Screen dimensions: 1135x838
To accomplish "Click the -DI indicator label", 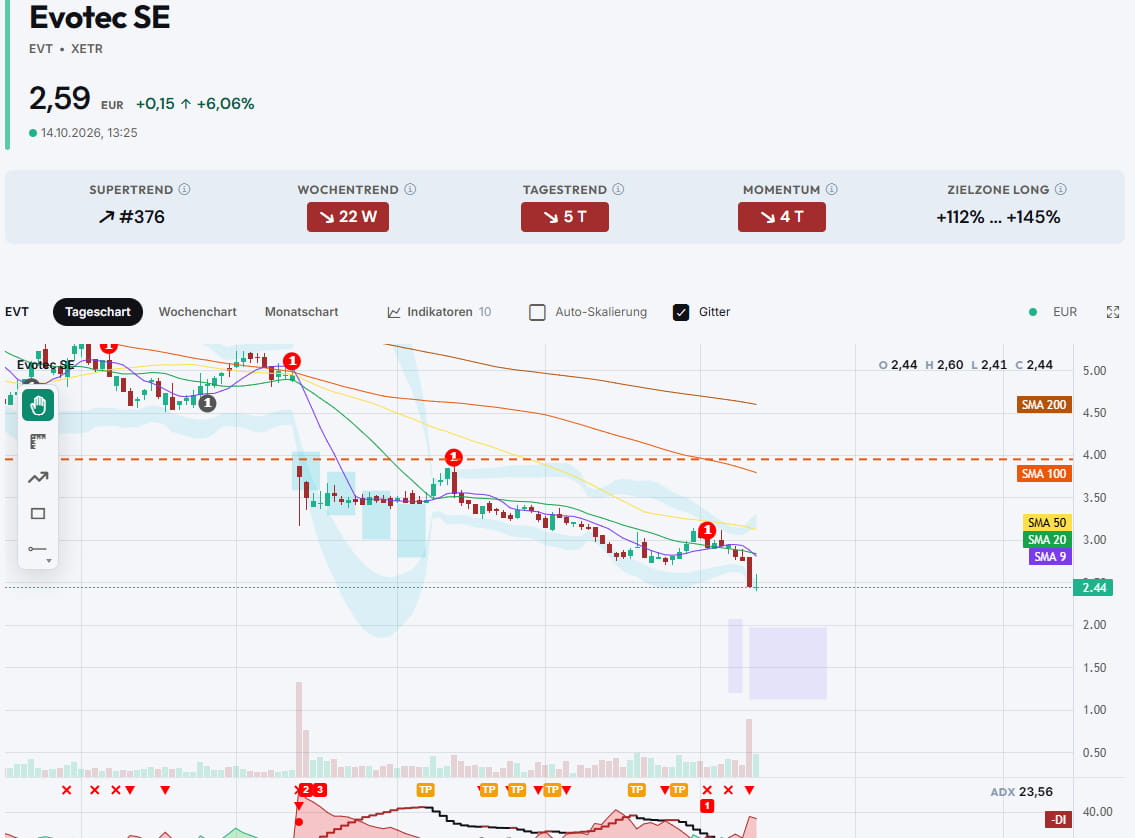I will (1059, 820).
